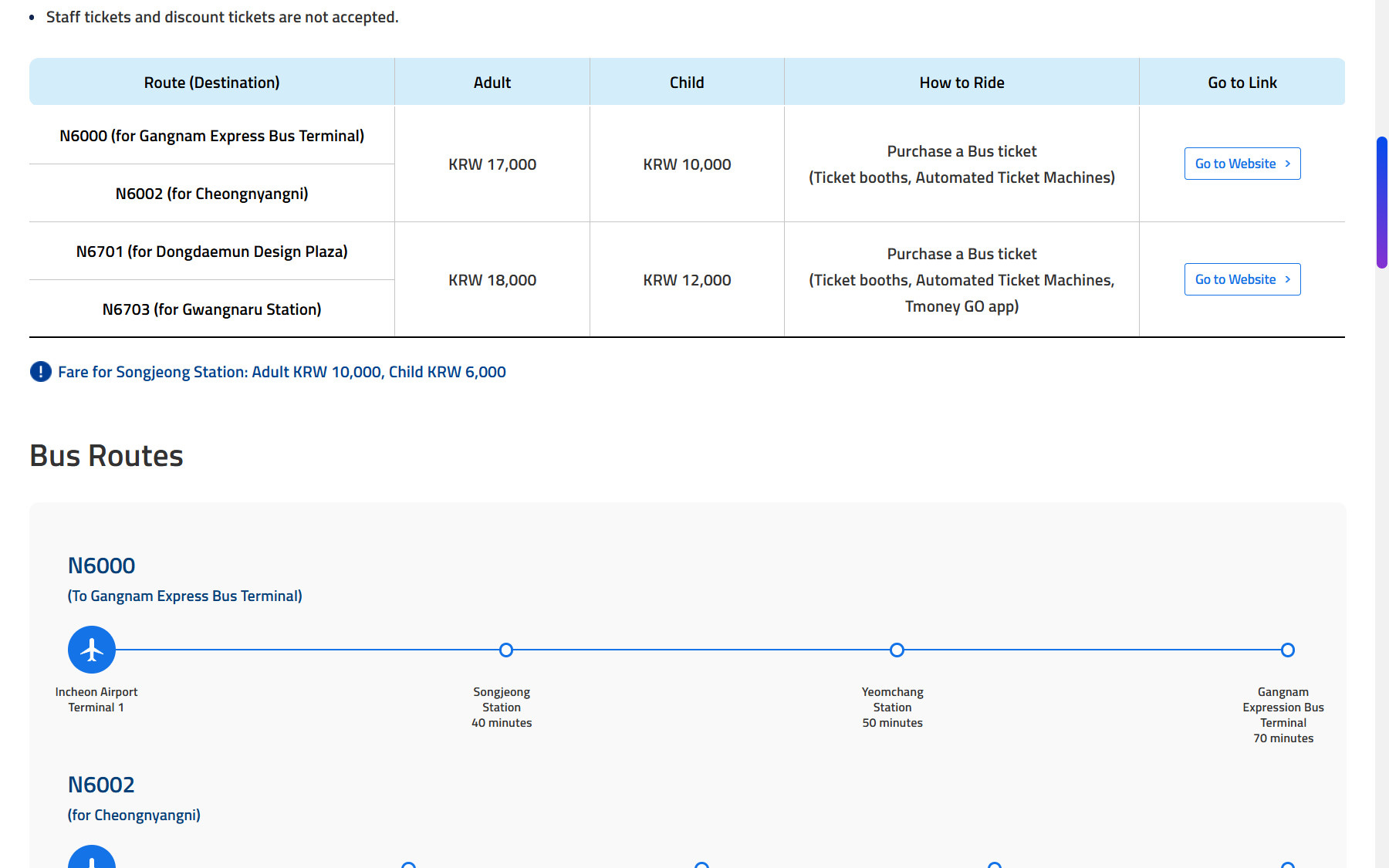Image resolution: width=1389 pixels, height=868 pixels.
Task: Select the How to Ride column header
Action: coord(961,82)
